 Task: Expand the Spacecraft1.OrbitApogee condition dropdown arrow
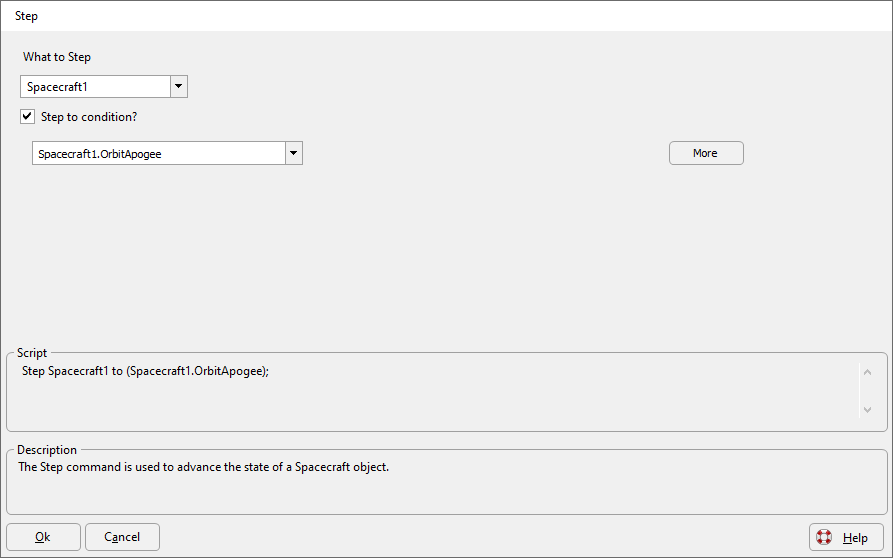pyautogui.click(x=294, y=153)
